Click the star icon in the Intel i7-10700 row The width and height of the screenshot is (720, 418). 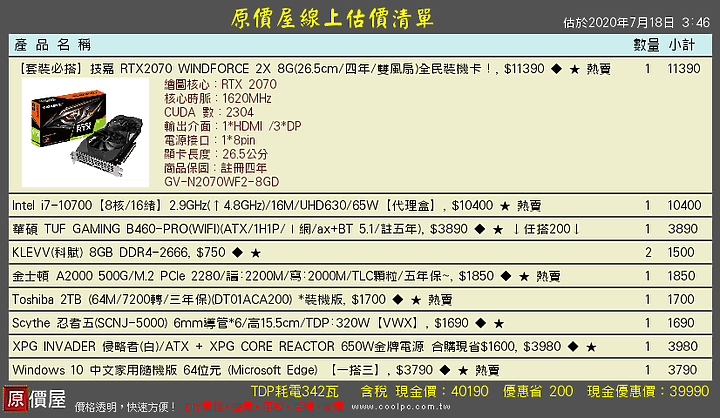(x=505, y=206)
